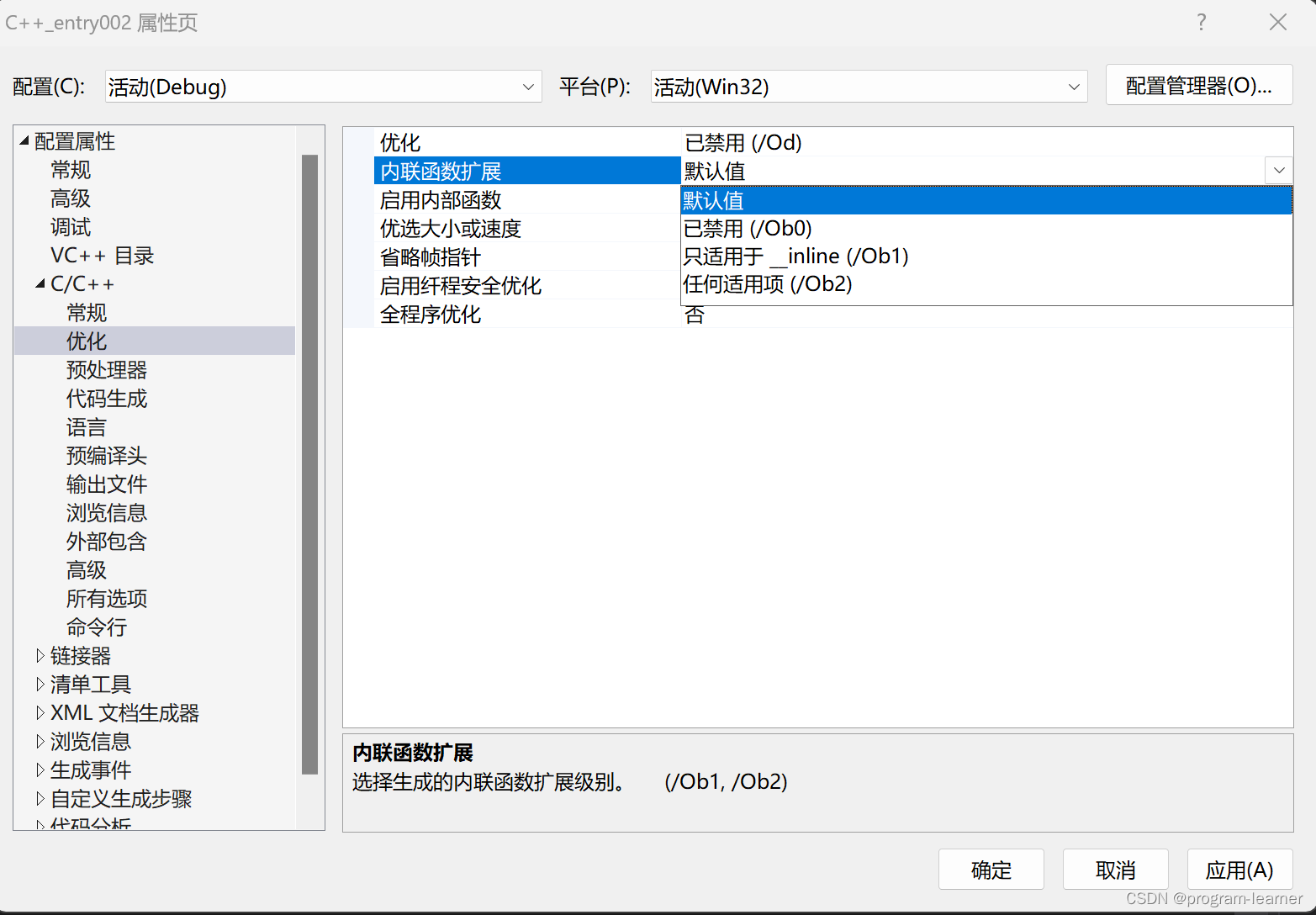Click the 取消 button

click(1116, 870)
